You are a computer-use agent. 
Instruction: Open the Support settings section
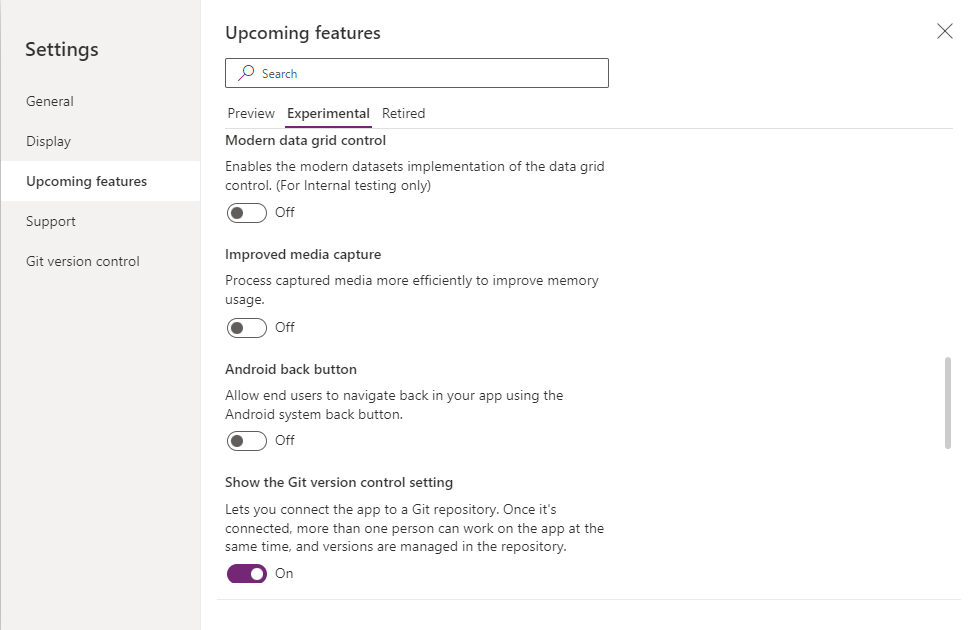(x=51, y=221)
